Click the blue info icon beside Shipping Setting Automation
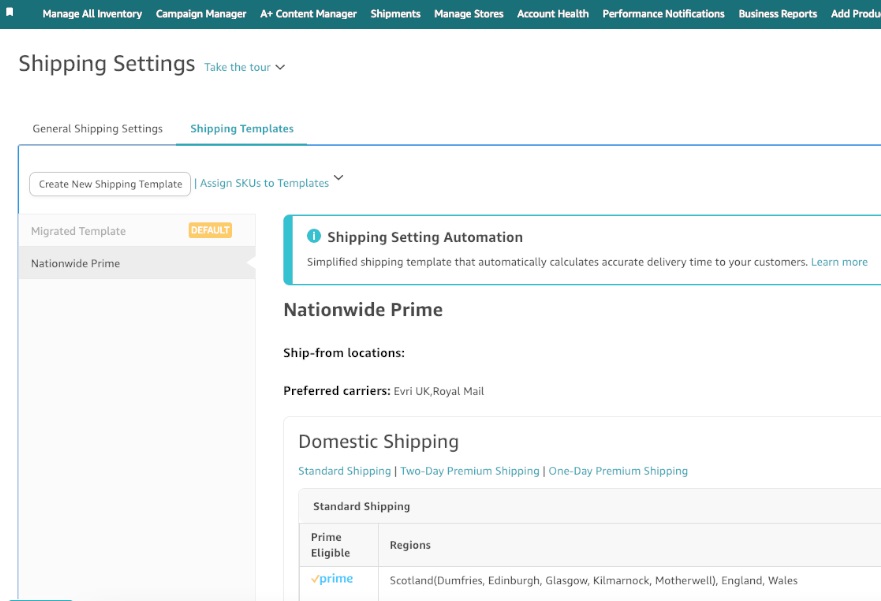The image size is (881, 601). pyautogui.click(x=314, y=236)
